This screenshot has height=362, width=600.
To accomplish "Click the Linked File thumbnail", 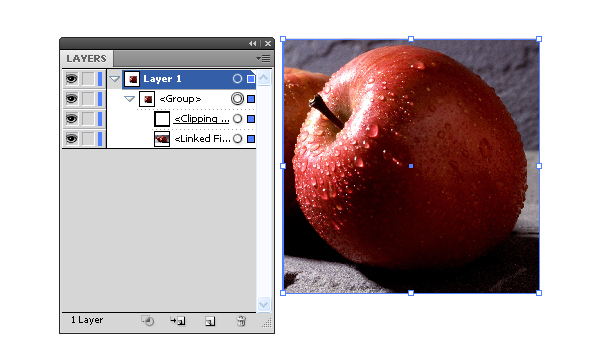I will coord(162,139).
